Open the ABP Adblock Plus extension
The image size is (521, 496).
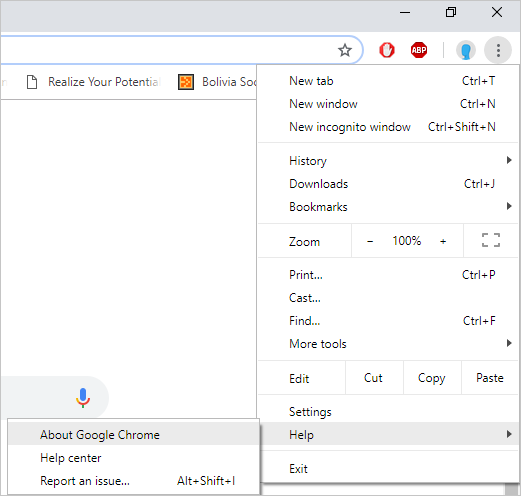coord(419,50)
